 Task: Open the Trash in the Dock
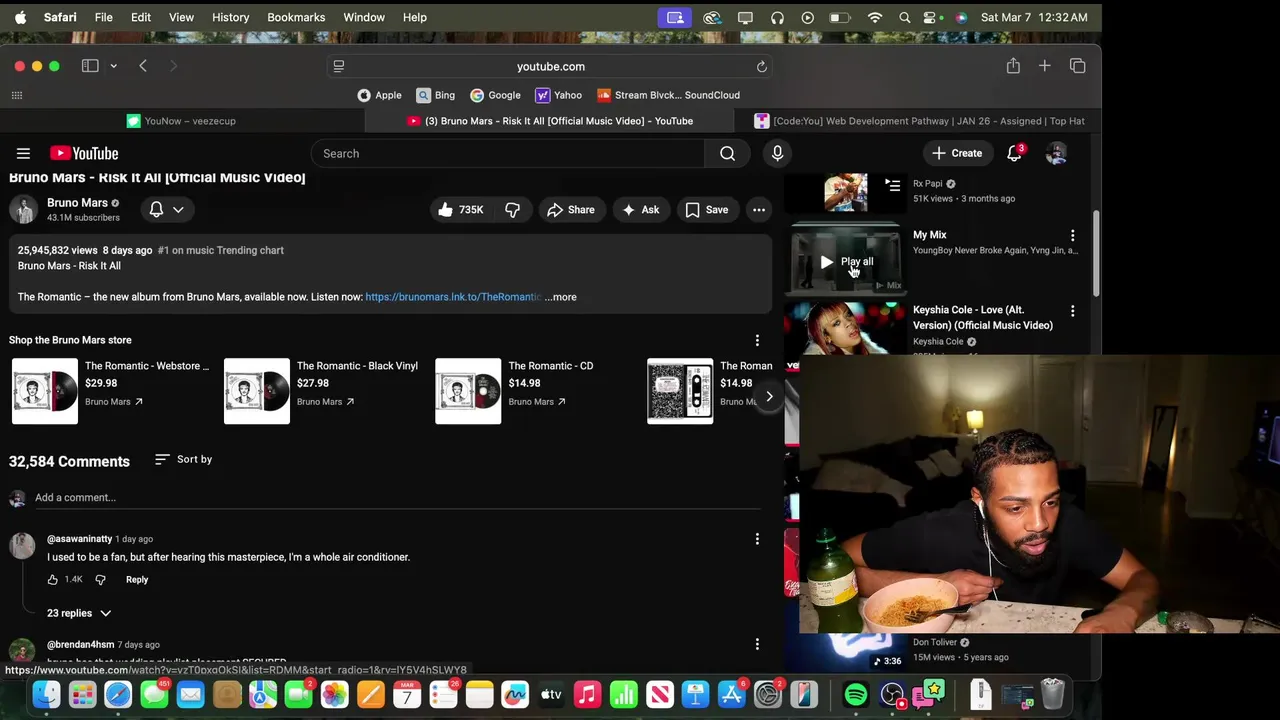pyautogui.click(x=1052, y=694)
